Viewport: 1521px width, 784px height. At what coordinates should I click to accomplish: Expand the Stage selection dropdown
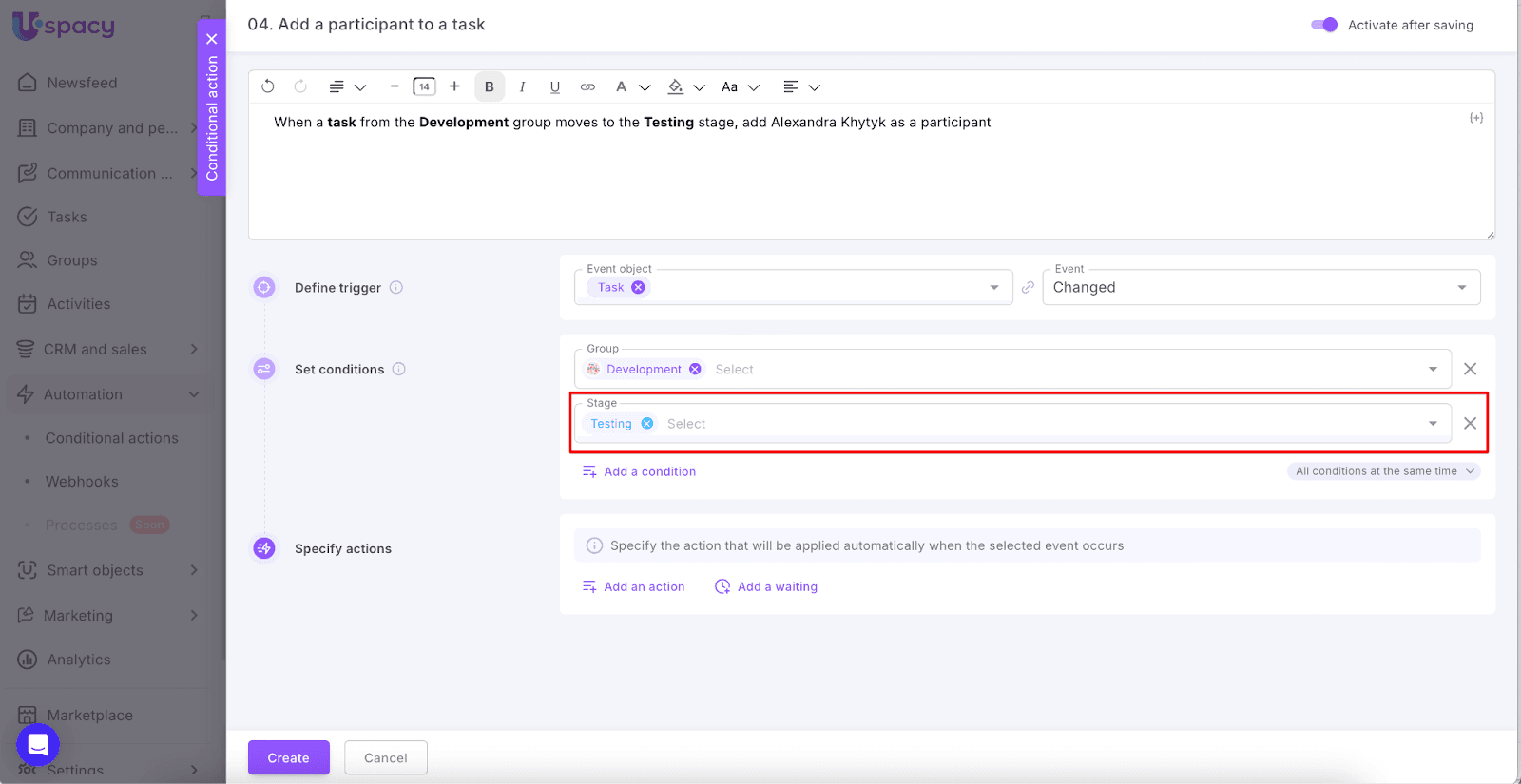click(x=1433, y=424)
